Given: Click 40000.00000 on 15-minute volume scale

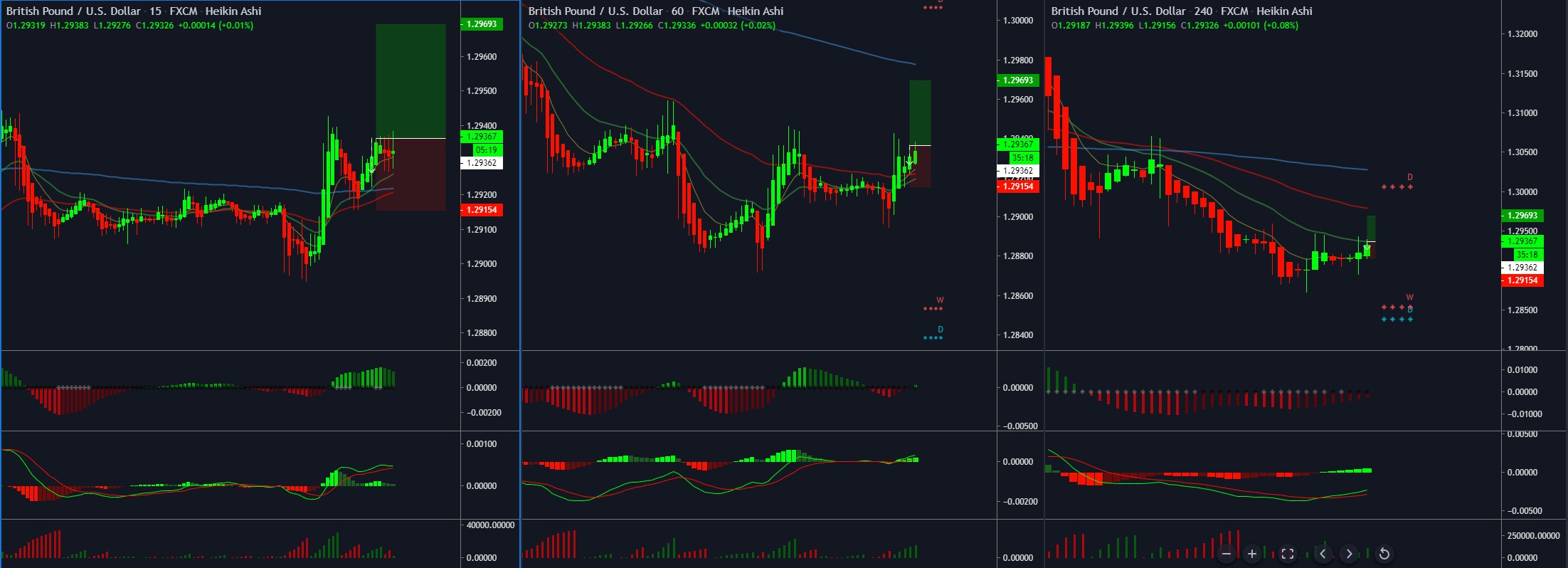Looking at the screenshot, I should pyautogui.click(x=490, y=525).
